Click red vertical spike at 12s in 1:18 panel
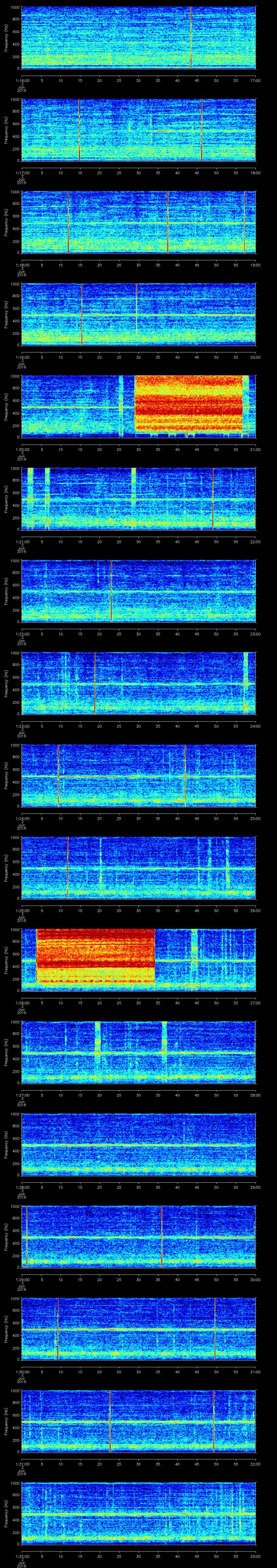The width and height of the screenshot is (277, 1568). (68, 222)
